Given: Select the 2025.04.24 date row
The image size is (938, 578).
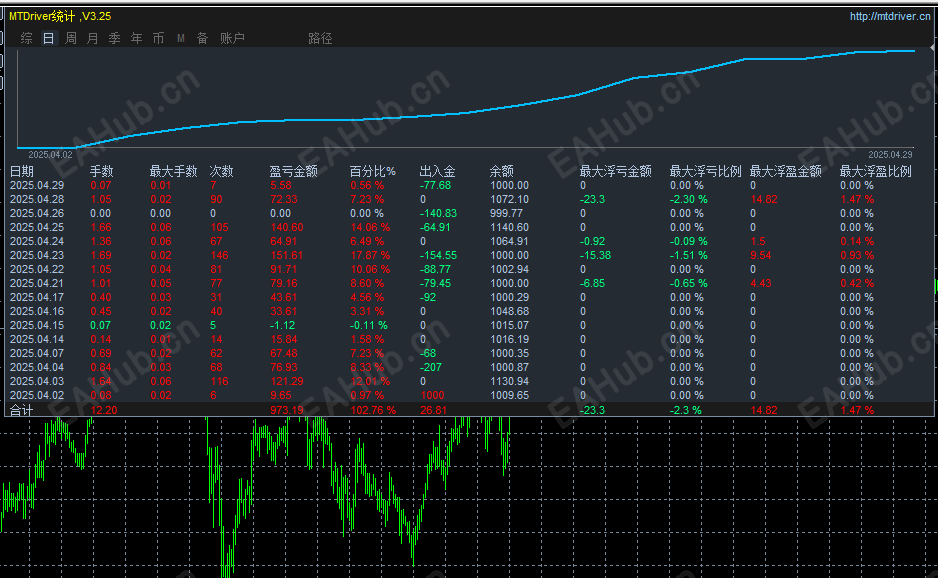Looking at the screenshot, I should click(36, 241).
